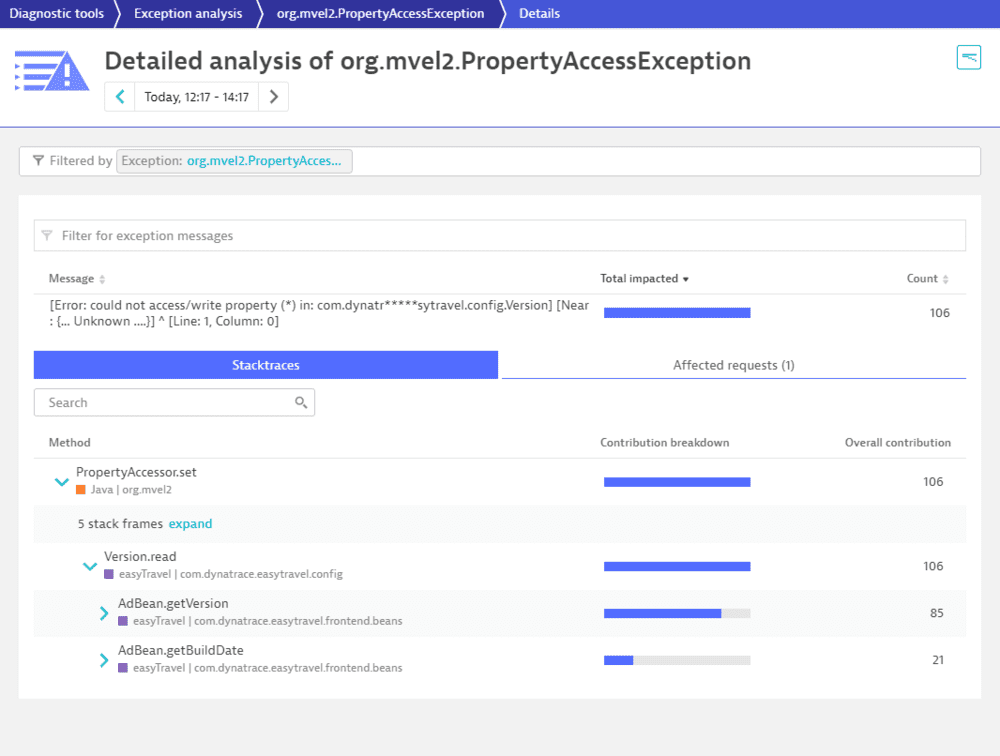
Task: Click the AdBean.getVersion method name
Action: 173,604
